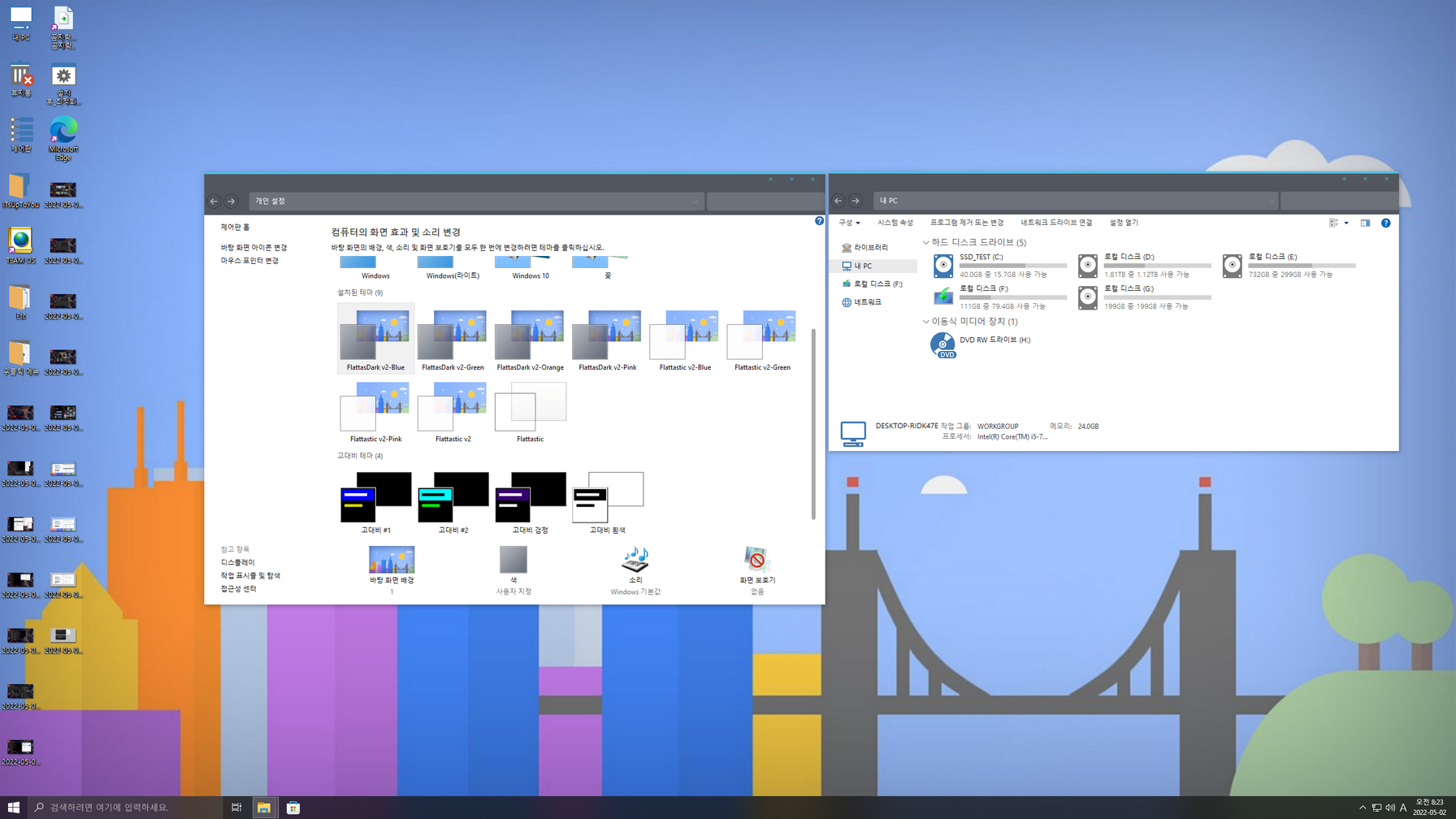Open the 화면 보호기 screen saver settings

(x=757, y=570)
